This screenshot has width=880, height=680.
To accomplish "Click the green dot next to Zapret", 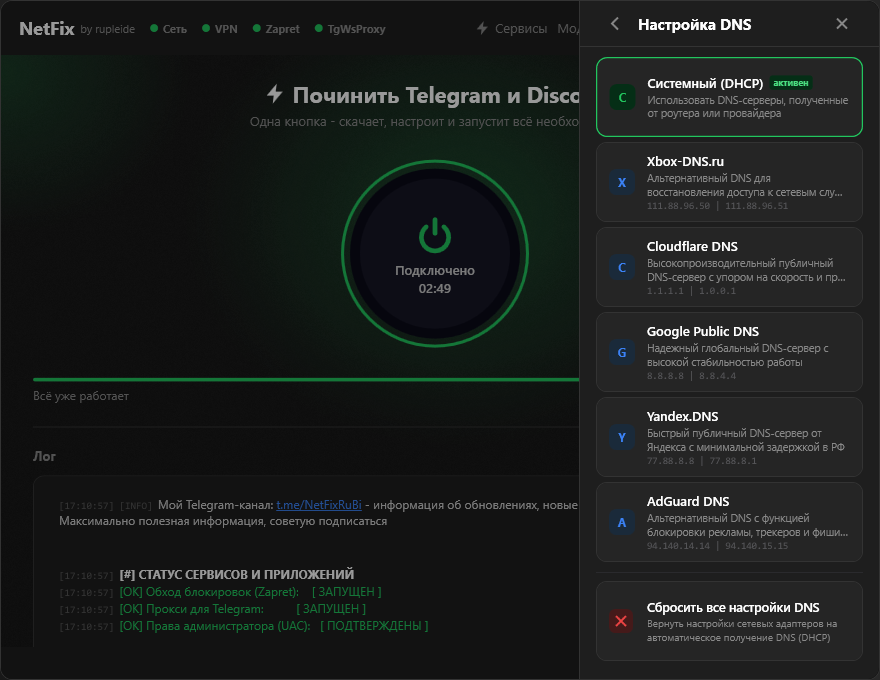I will [256, 28].
